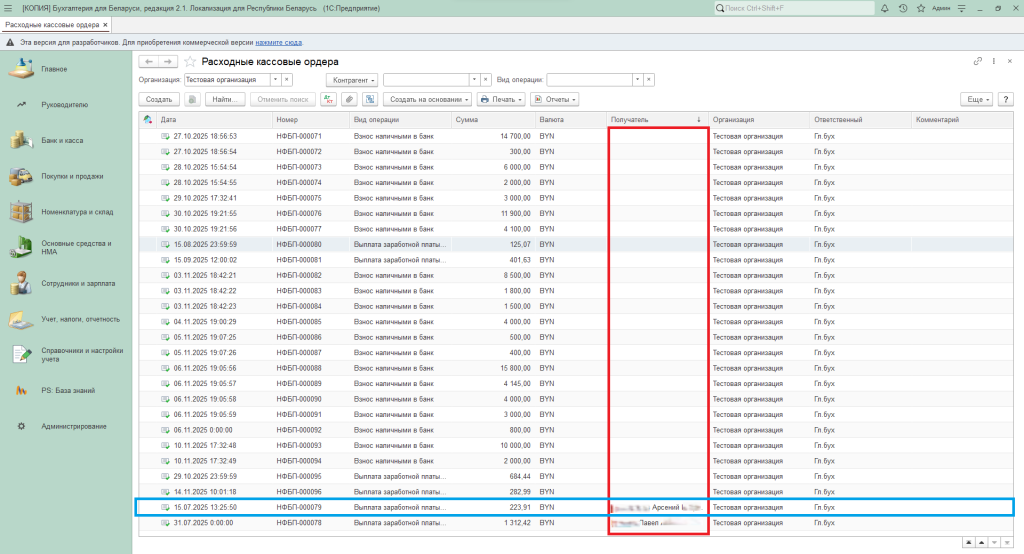Click the help question mark button
The height and width of the screenshot is (554, 1024).
[x=1005, y=99]
